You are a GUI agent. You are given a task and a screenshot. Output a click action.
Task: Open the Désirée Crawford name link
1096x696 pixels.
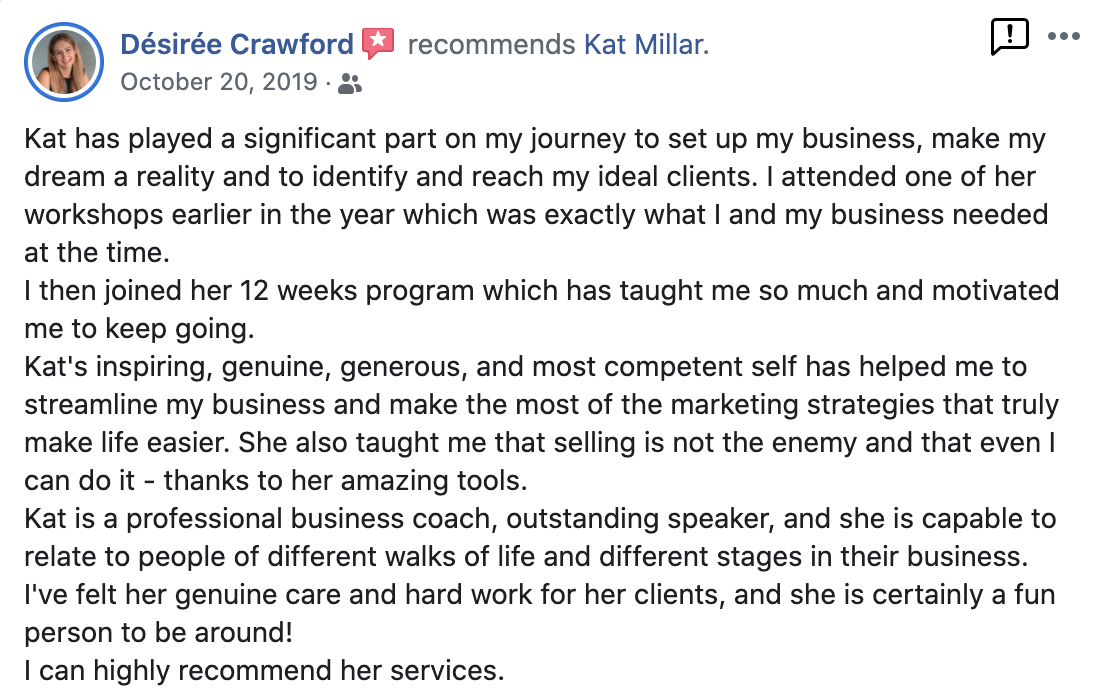(237, 44)
